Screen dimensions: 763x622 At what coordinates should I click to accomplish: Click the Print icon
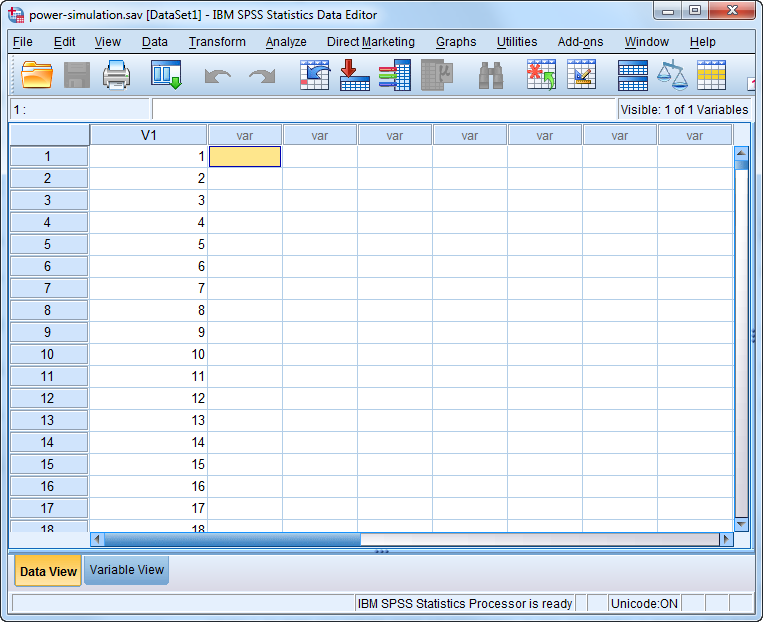(116, 75)
